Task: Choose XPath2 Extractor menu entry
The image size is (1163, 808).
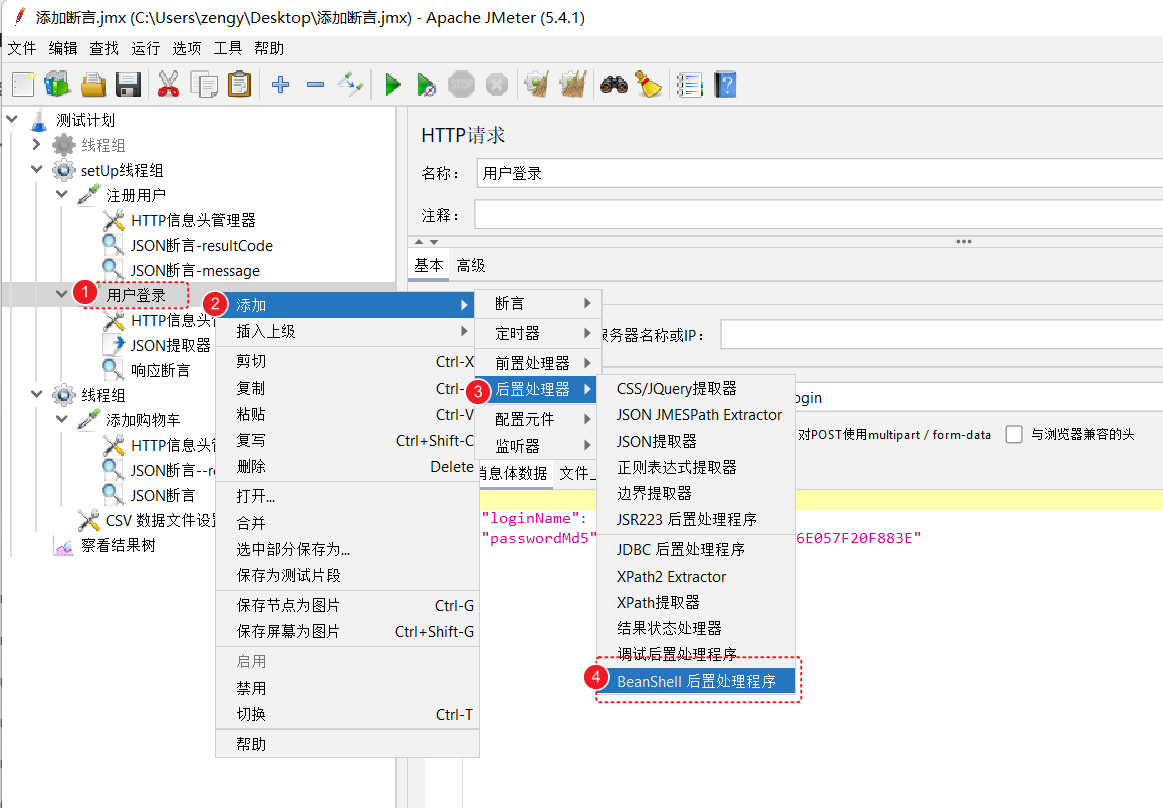Action: (696, 577)
